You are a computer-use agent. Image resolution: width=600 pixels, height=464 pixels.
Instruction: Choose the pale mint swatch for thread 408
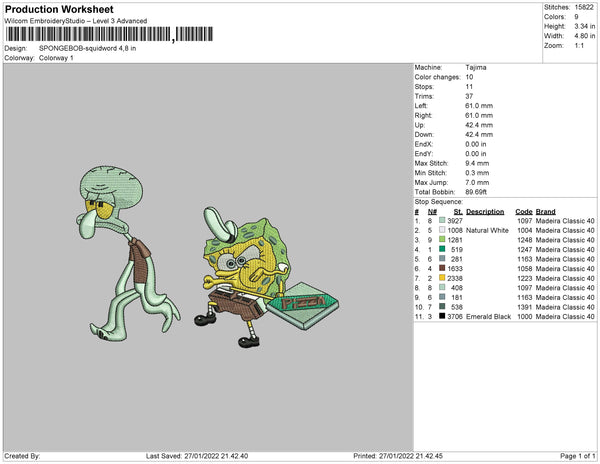click(x=442, y=287)
